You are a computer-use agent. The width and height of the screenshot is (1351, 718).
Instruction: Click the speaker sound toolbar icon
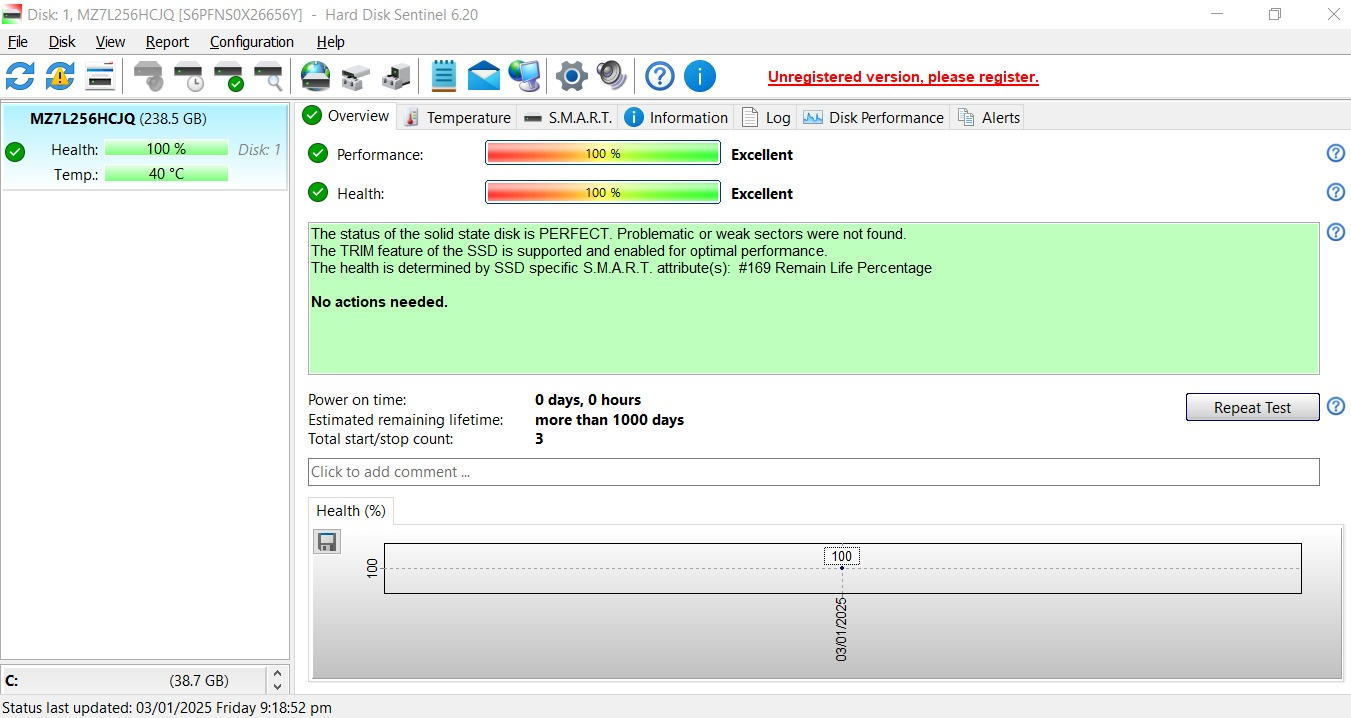611,76
